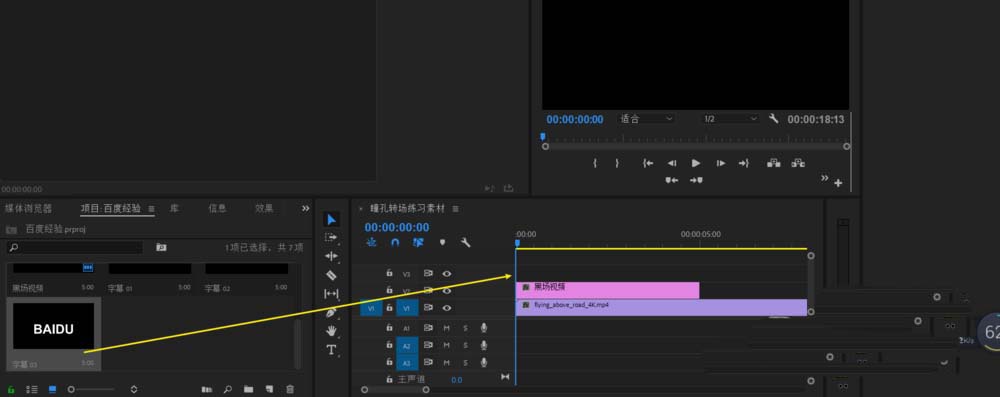Open the playback resolution 1/2 dropdown

tap(730, 119)
